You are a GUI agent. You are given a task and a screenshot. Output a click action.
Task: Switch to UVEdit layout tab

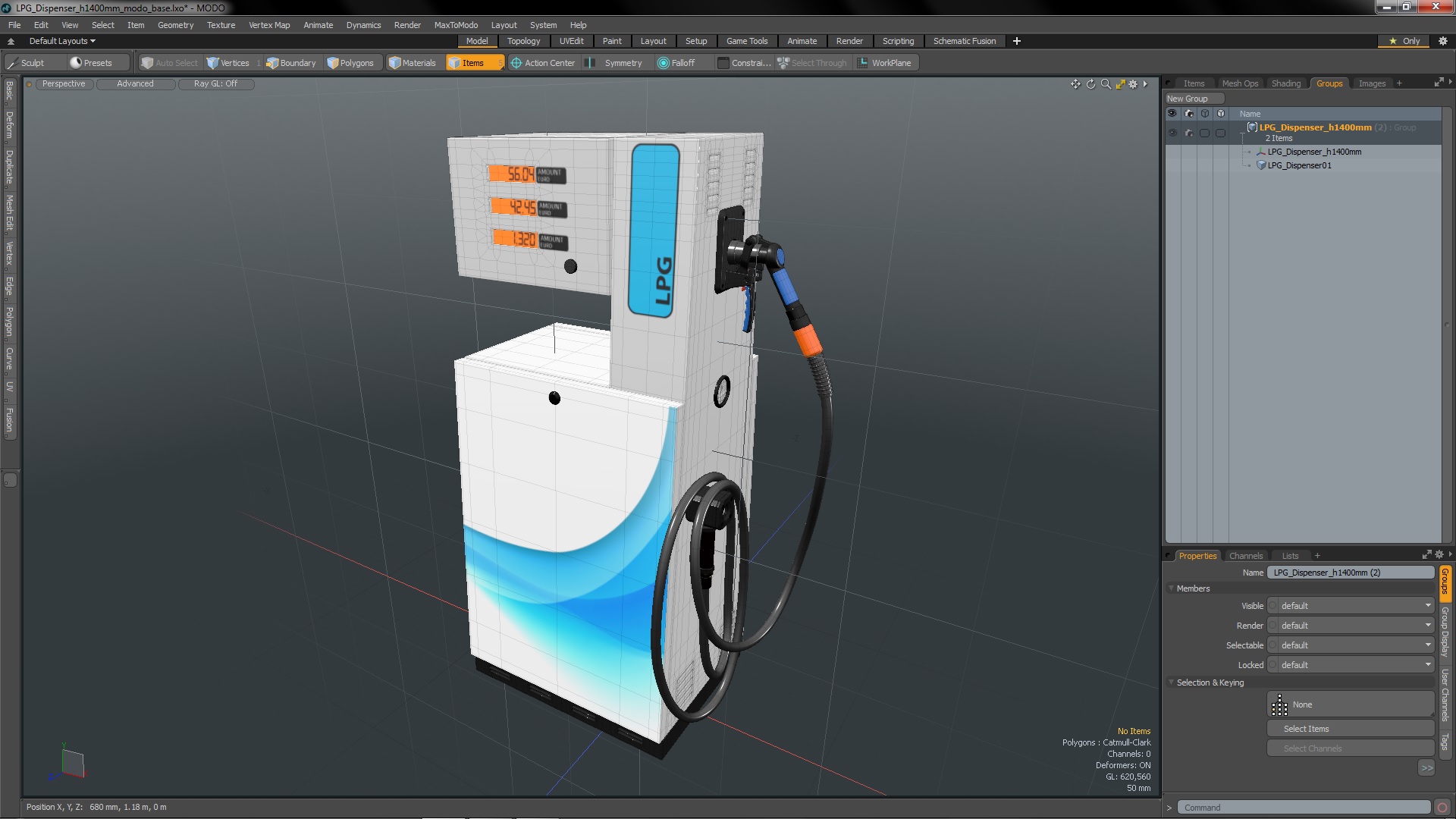click(571, 41)
